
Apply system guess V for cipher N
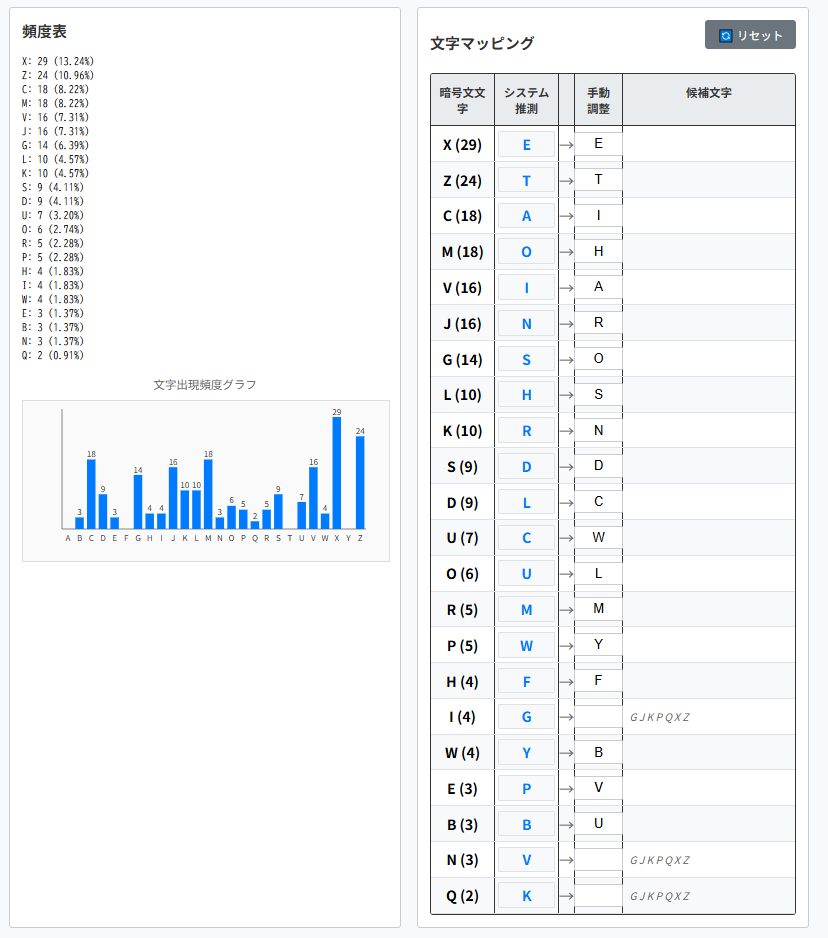[526, 860]
